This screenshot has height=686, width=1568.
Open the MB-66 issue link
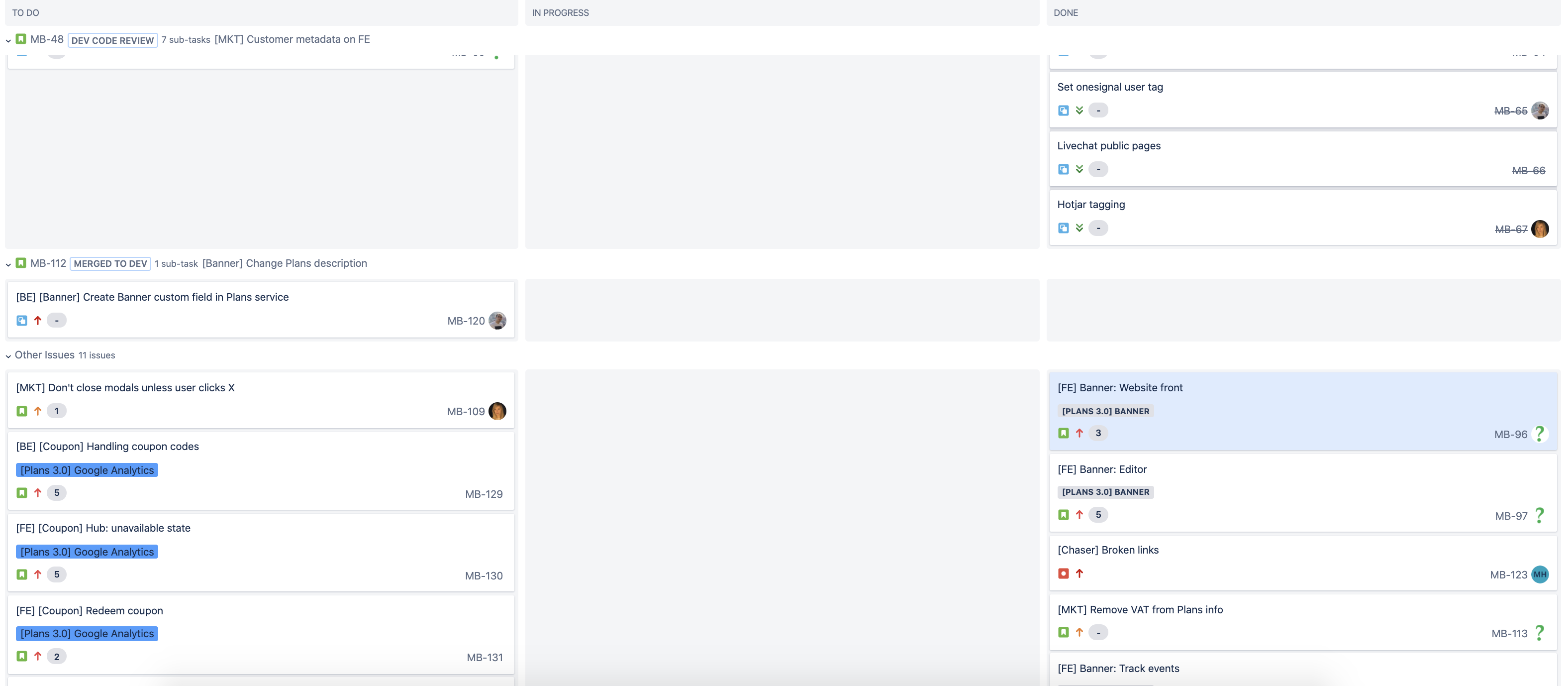click(x=1528, y=171)
